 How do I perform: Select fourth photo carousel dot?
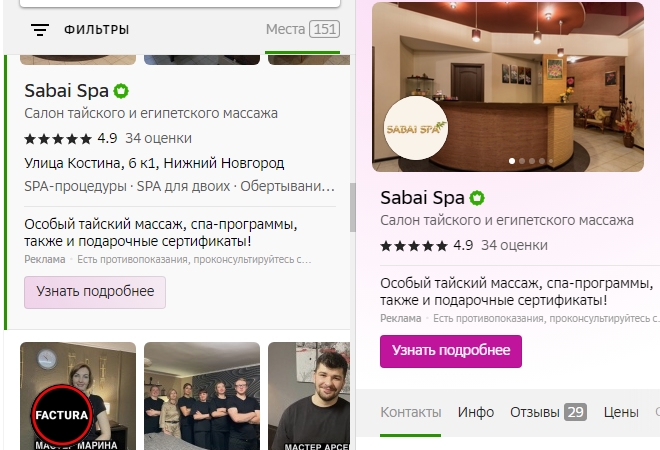click(x=542, y=161)
